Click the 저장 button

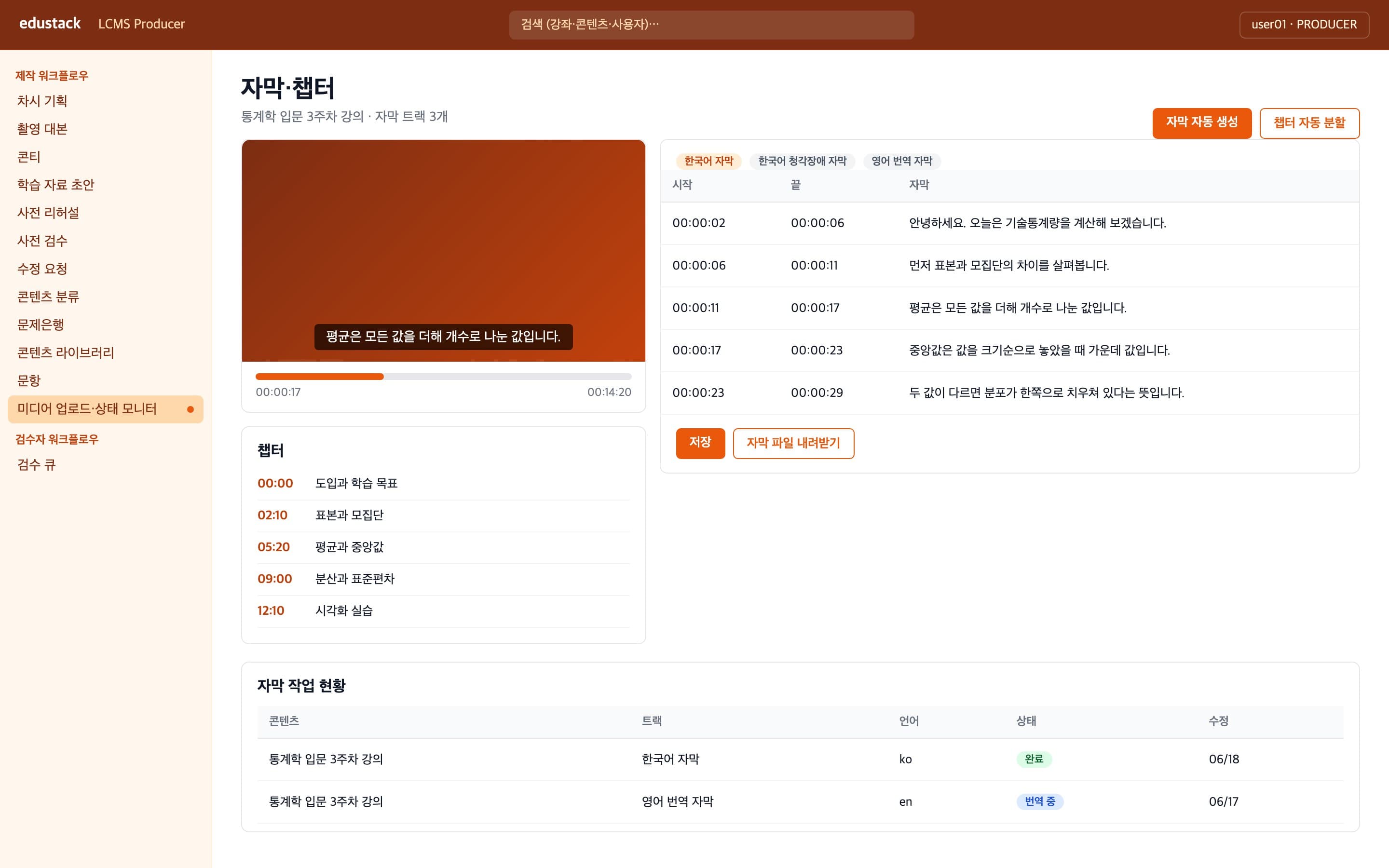click(x=700, y=443)
